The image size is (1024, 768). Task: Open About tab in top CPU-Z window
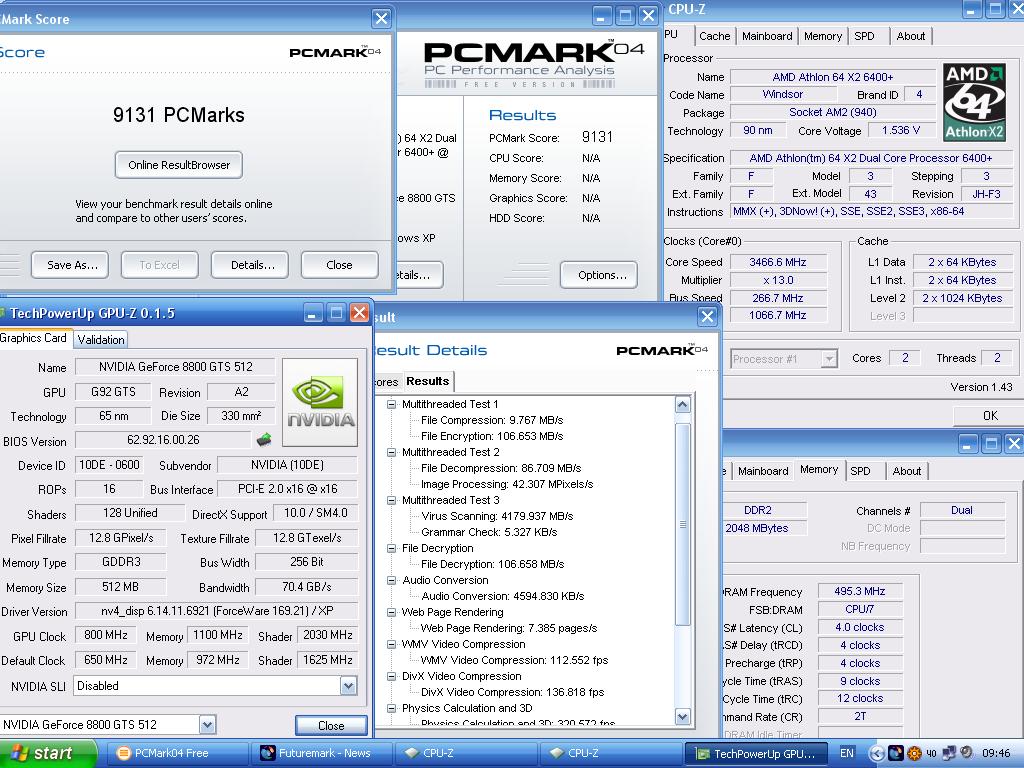pos(910,36)
